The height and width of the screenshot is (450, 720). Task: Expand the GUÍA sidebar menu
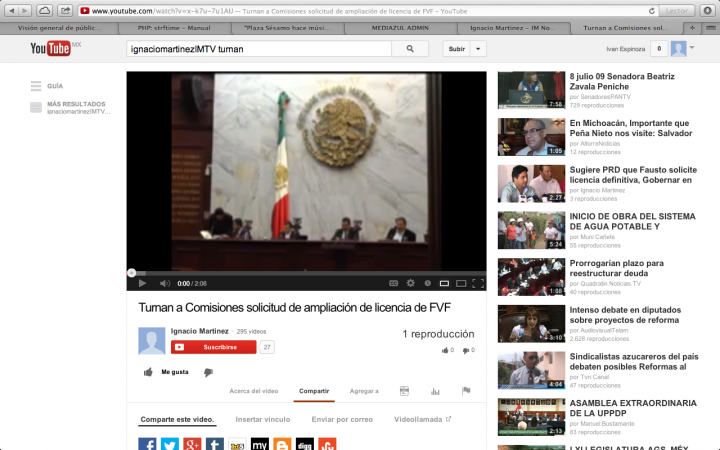point(46,86)
